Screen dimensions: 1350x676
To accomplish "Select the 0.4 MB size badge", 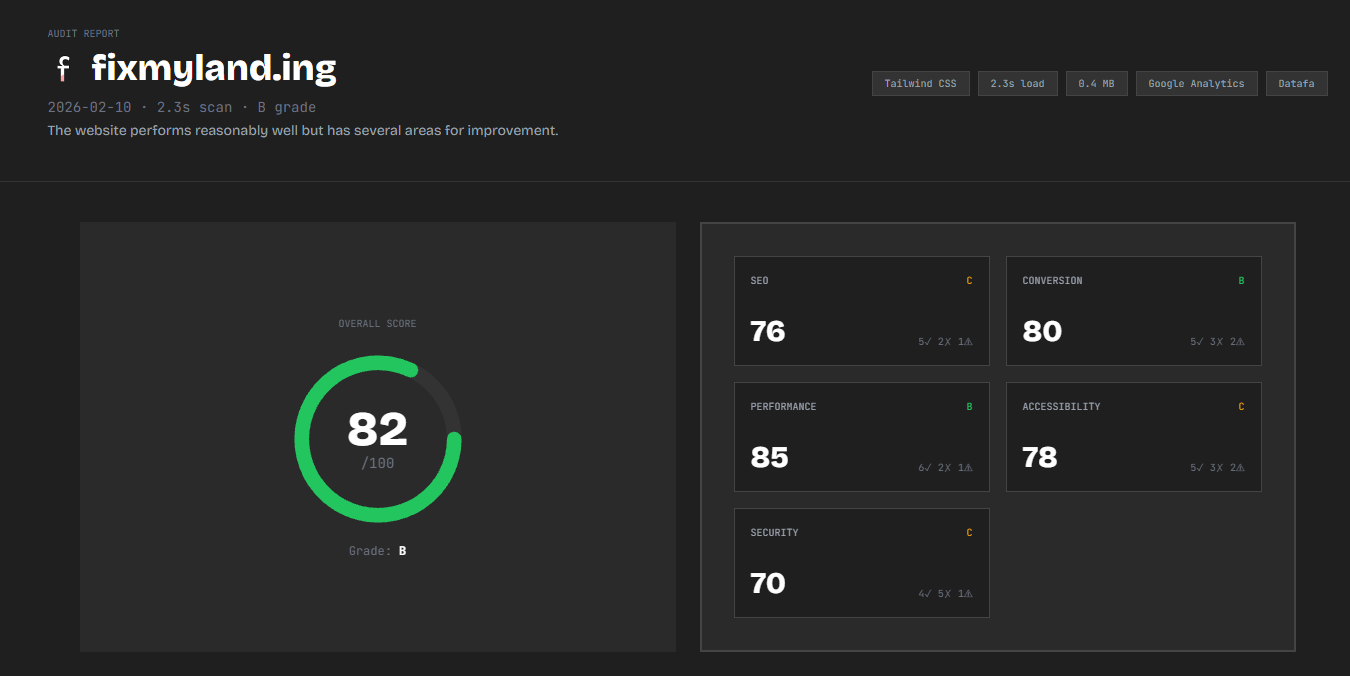I will click(1096, 84).
